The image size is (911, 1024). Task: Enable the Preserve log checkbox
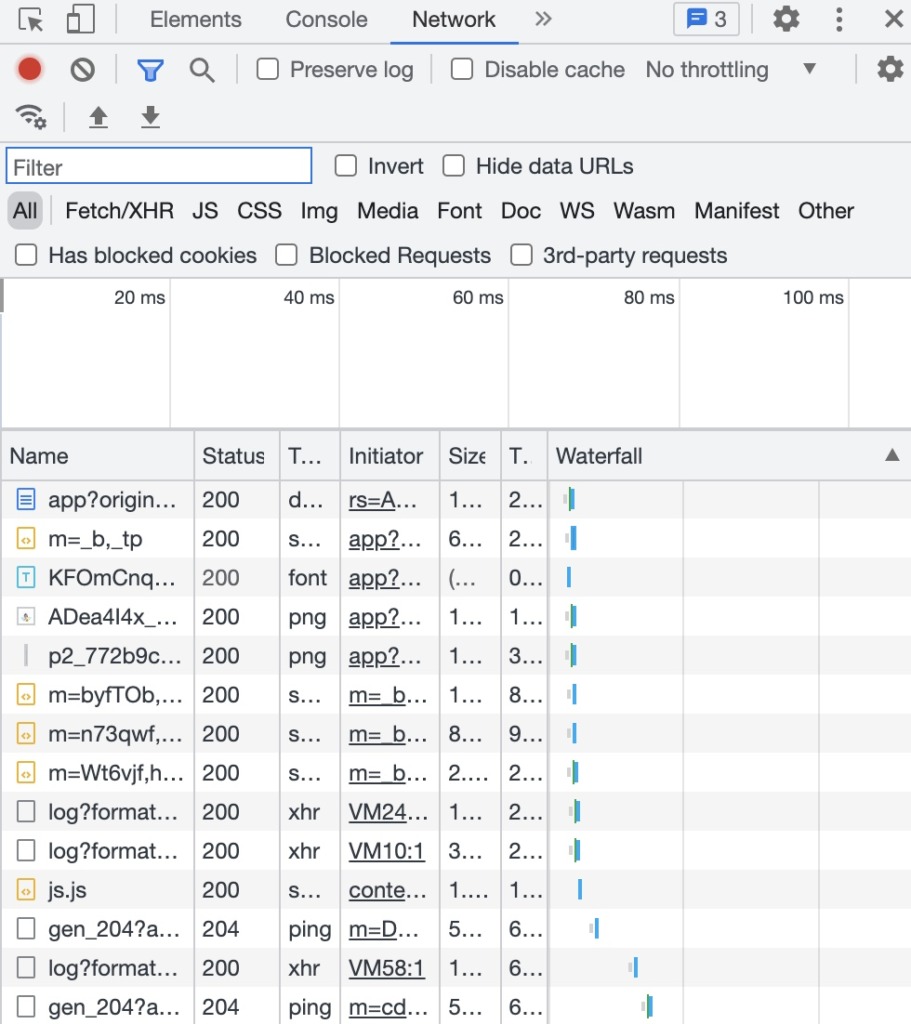pyautogui.click(x=268, y=69)
